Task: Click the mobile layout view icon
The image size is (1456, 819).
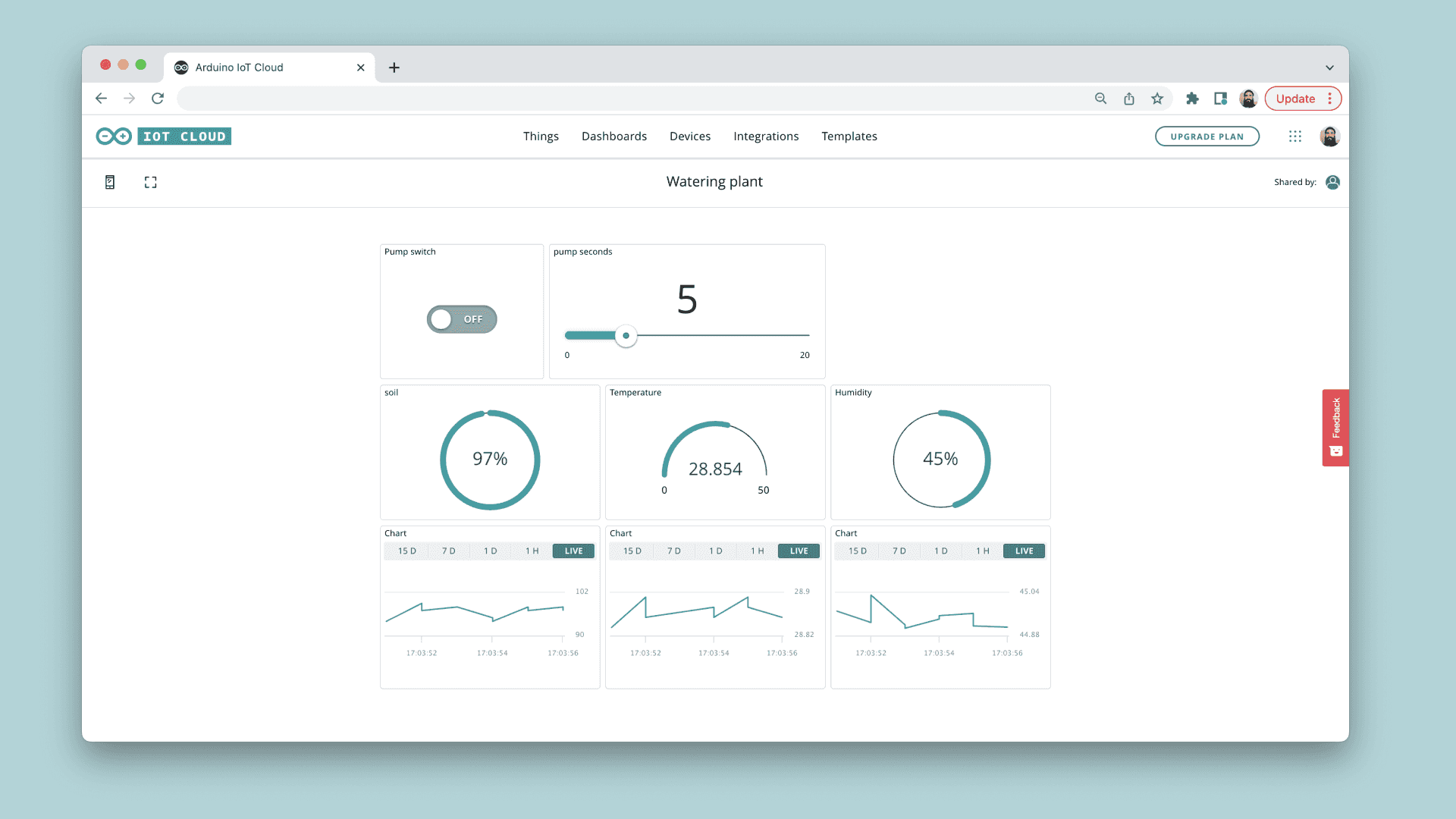Action: [x=110, y=182]
